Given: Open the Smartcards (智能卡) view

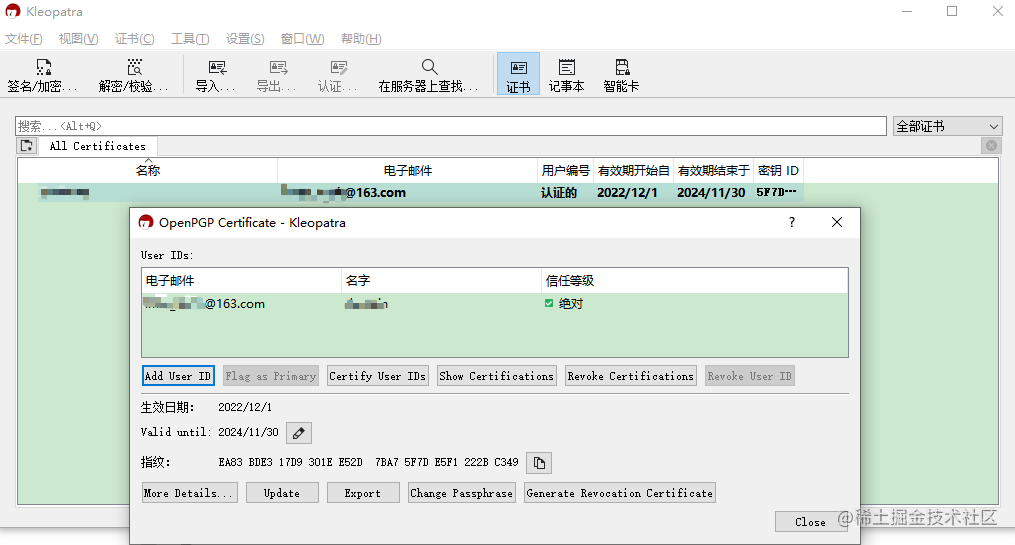Looking at the screenshot, I should [x=621, y=75].
